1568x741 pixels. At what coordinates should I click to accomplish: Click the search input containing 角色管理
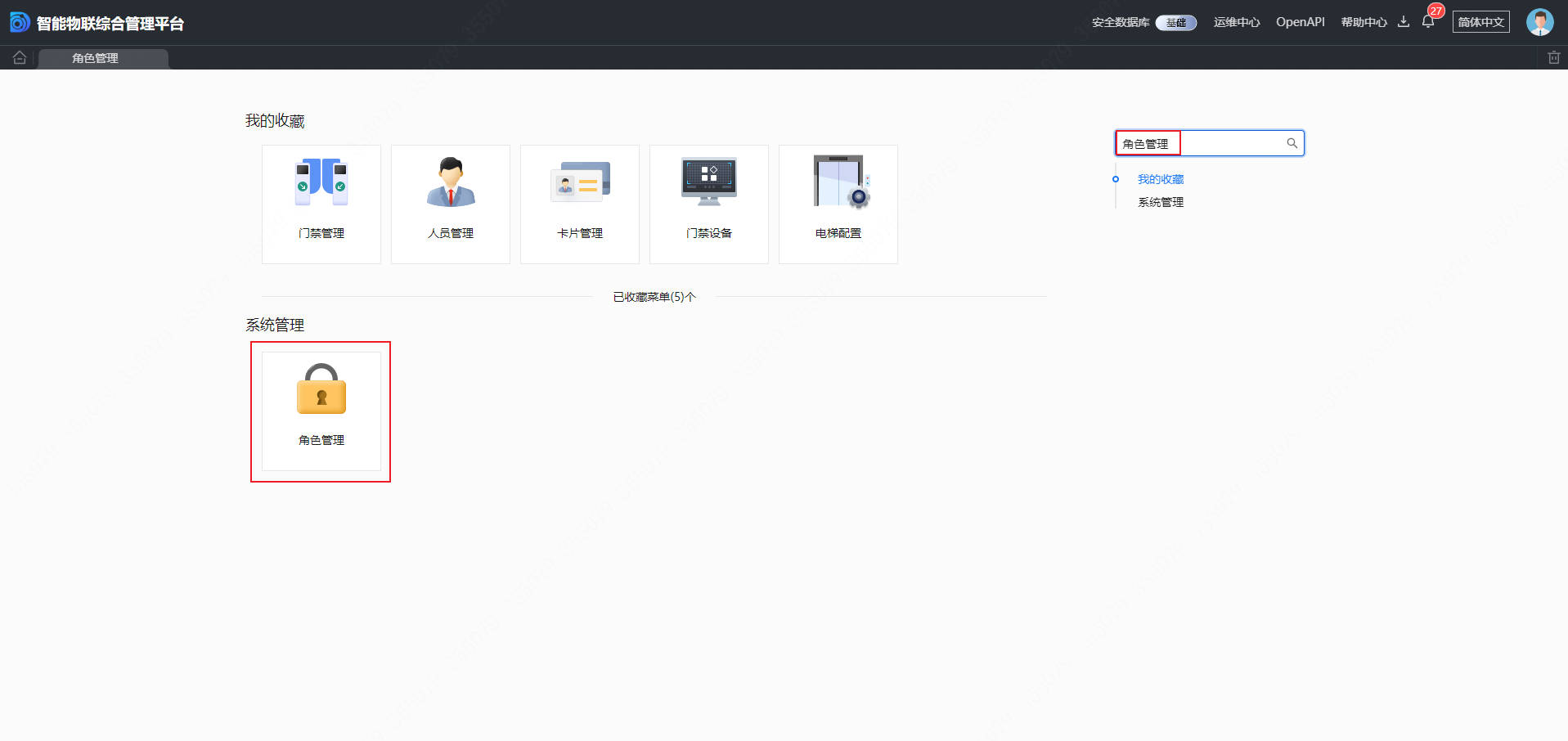click(1227, 143)
